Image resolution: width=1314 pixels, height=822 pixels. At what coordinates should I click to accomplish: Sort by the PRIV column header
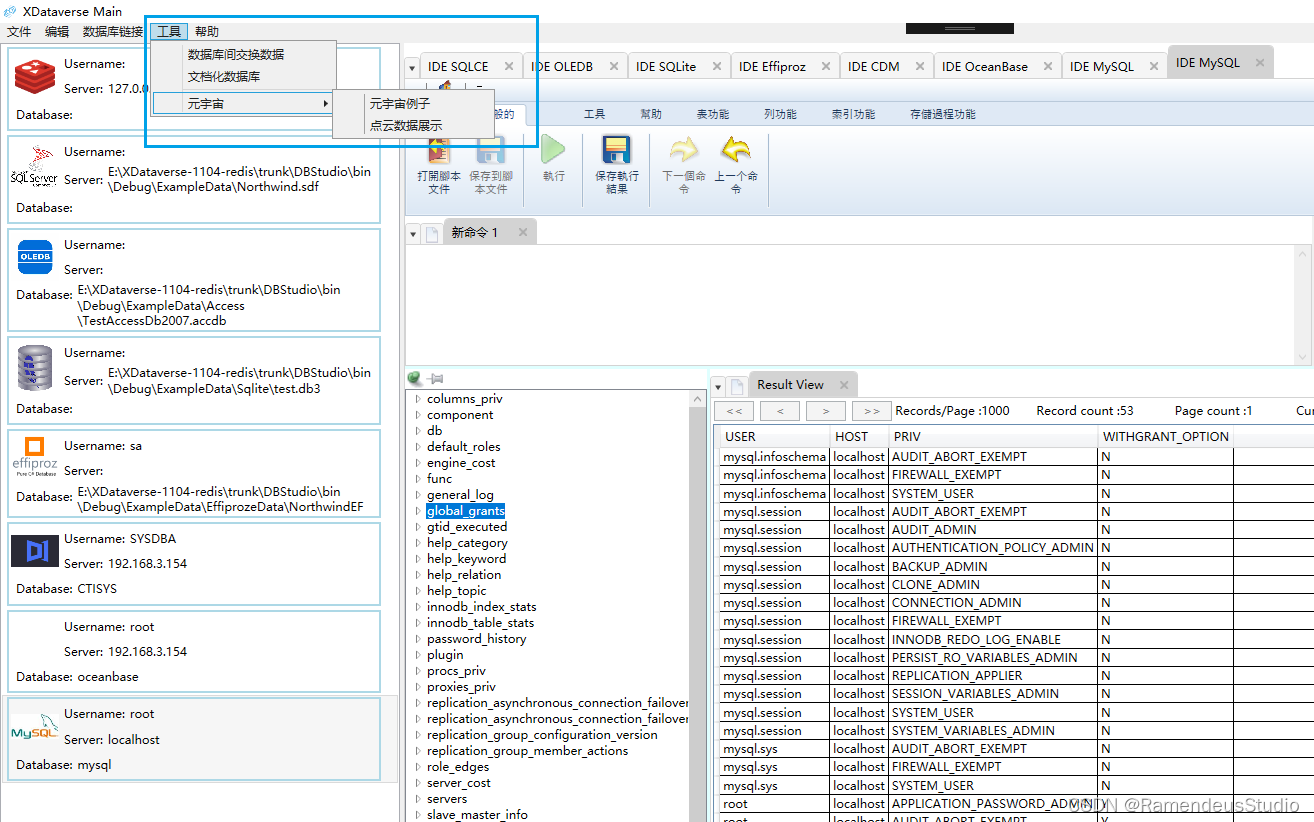click(x=993, y=437)
